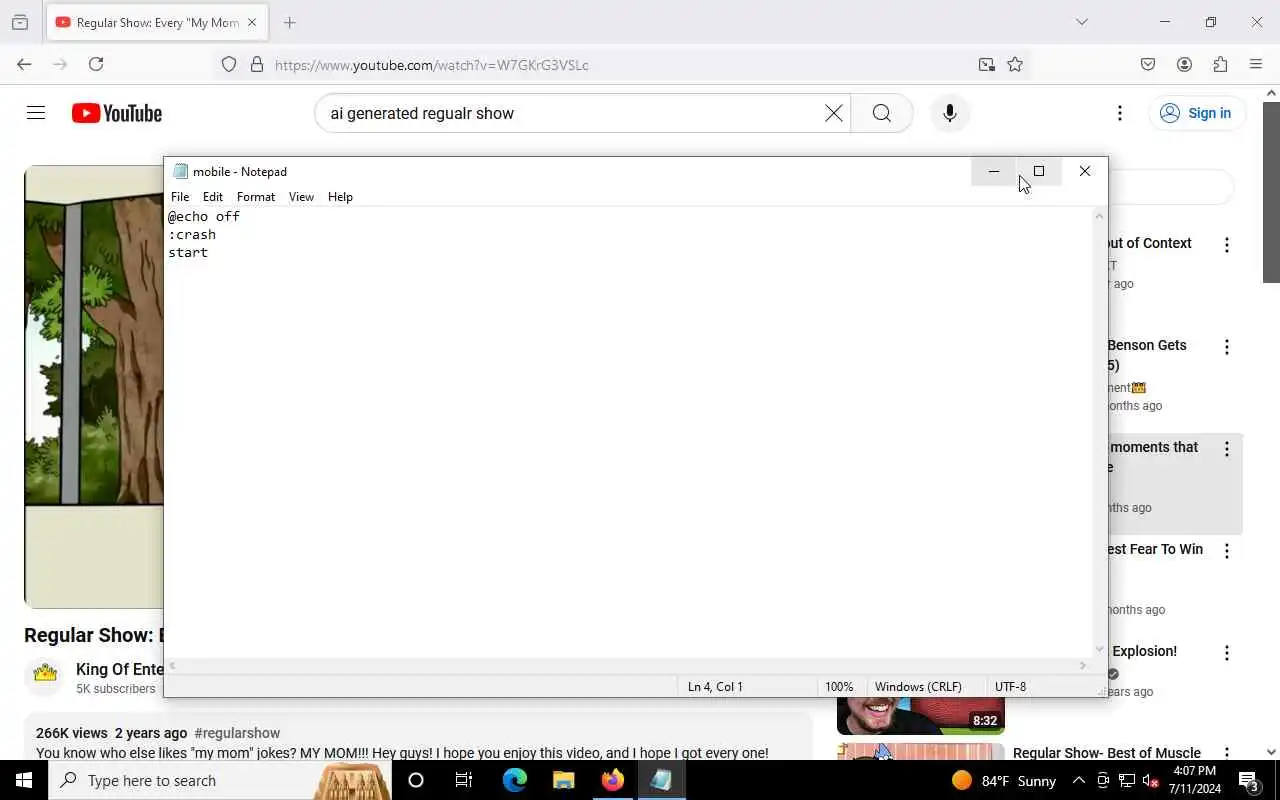1280x800 pixels.
Task: Open the Notepad Format menu
Action: pyautogui.click(x=256, y=197)
